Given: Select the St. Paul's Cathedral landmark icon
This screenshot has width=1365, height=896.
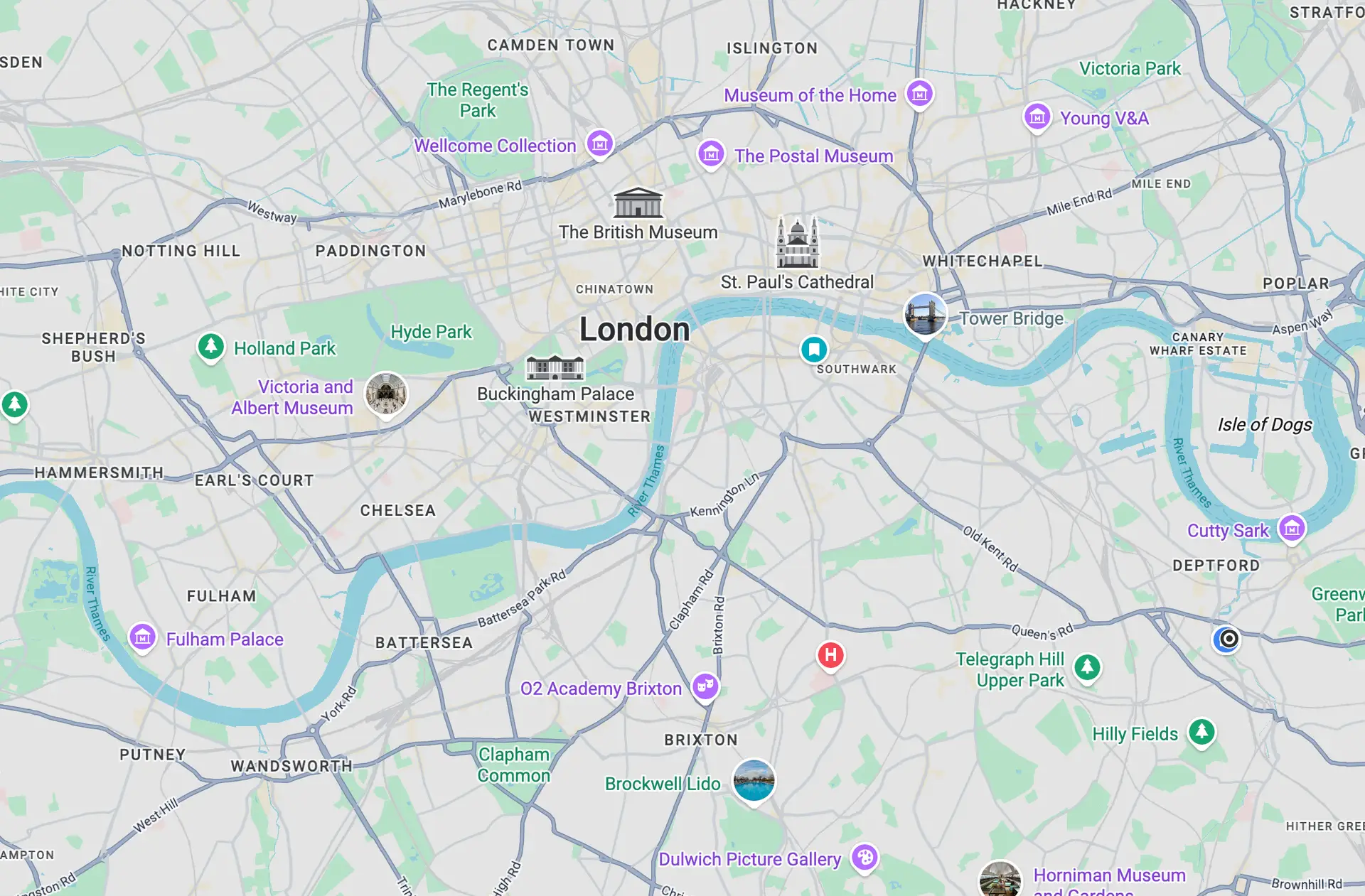Looking at the screenshot, I should pyautogui.click(x=797, y=242).
